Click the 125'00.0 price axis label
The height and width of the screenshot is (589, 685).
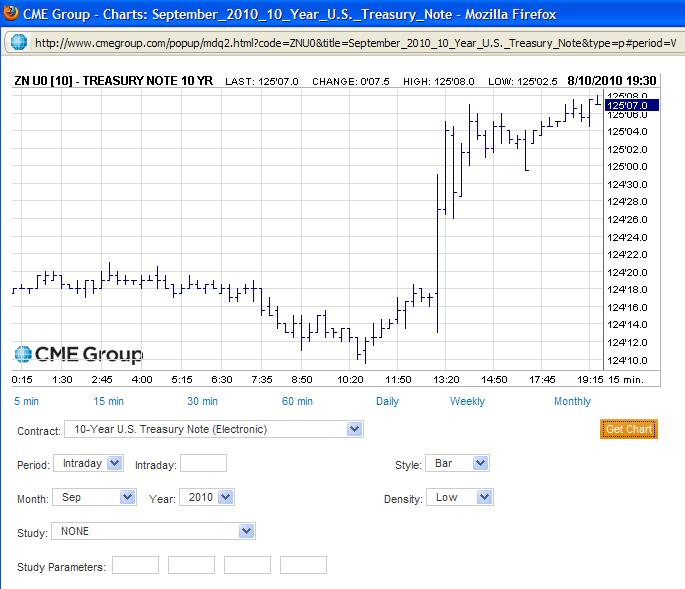627,166
